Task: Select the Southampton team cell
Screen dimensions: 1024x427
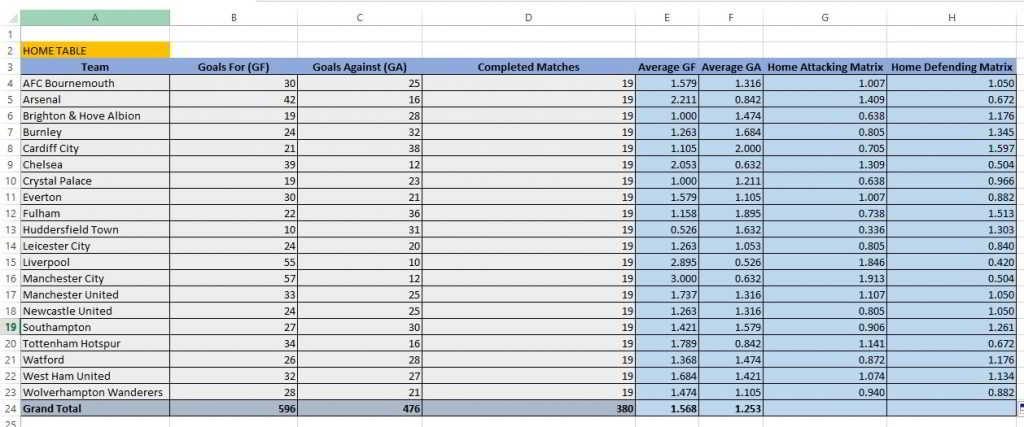Action: point(95,327)
